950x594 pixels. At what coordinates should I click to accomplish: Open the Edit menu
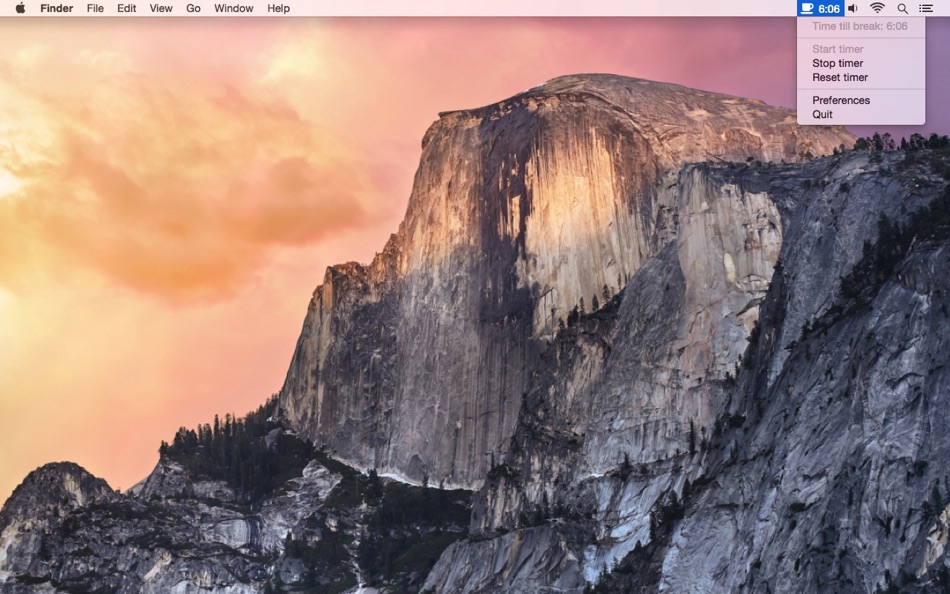126,8
